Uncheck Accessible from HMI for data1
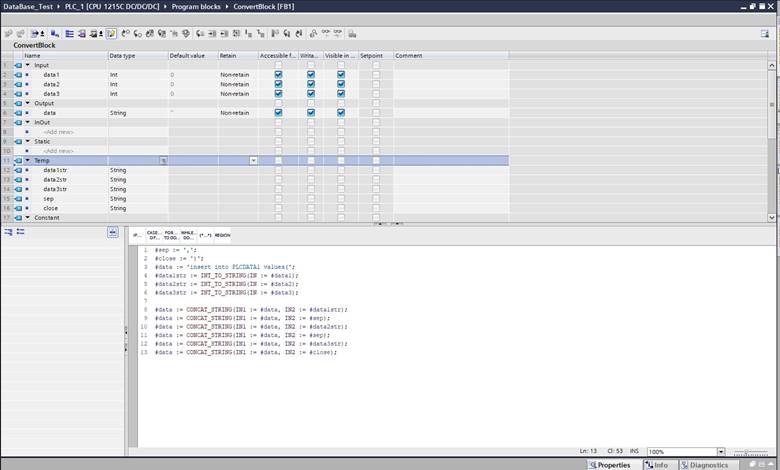Viewport: 780px width, 470px height. [278, 75]
